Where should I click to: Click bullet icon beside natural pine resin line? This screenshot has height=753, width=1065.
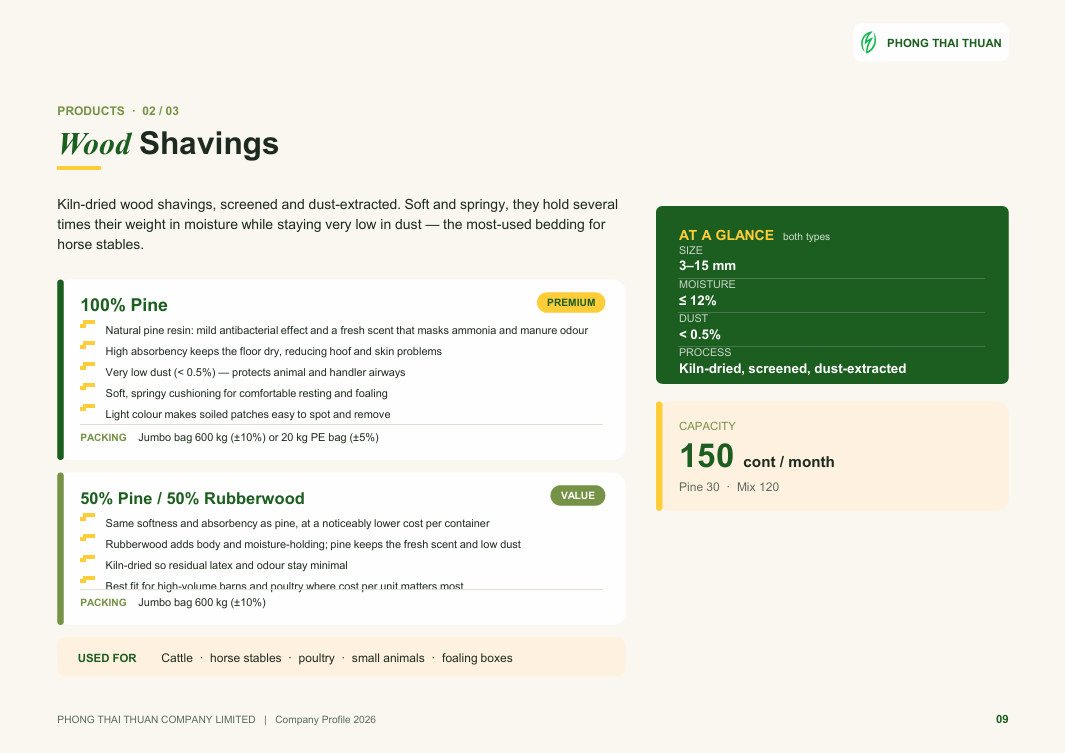pos(88,325)
